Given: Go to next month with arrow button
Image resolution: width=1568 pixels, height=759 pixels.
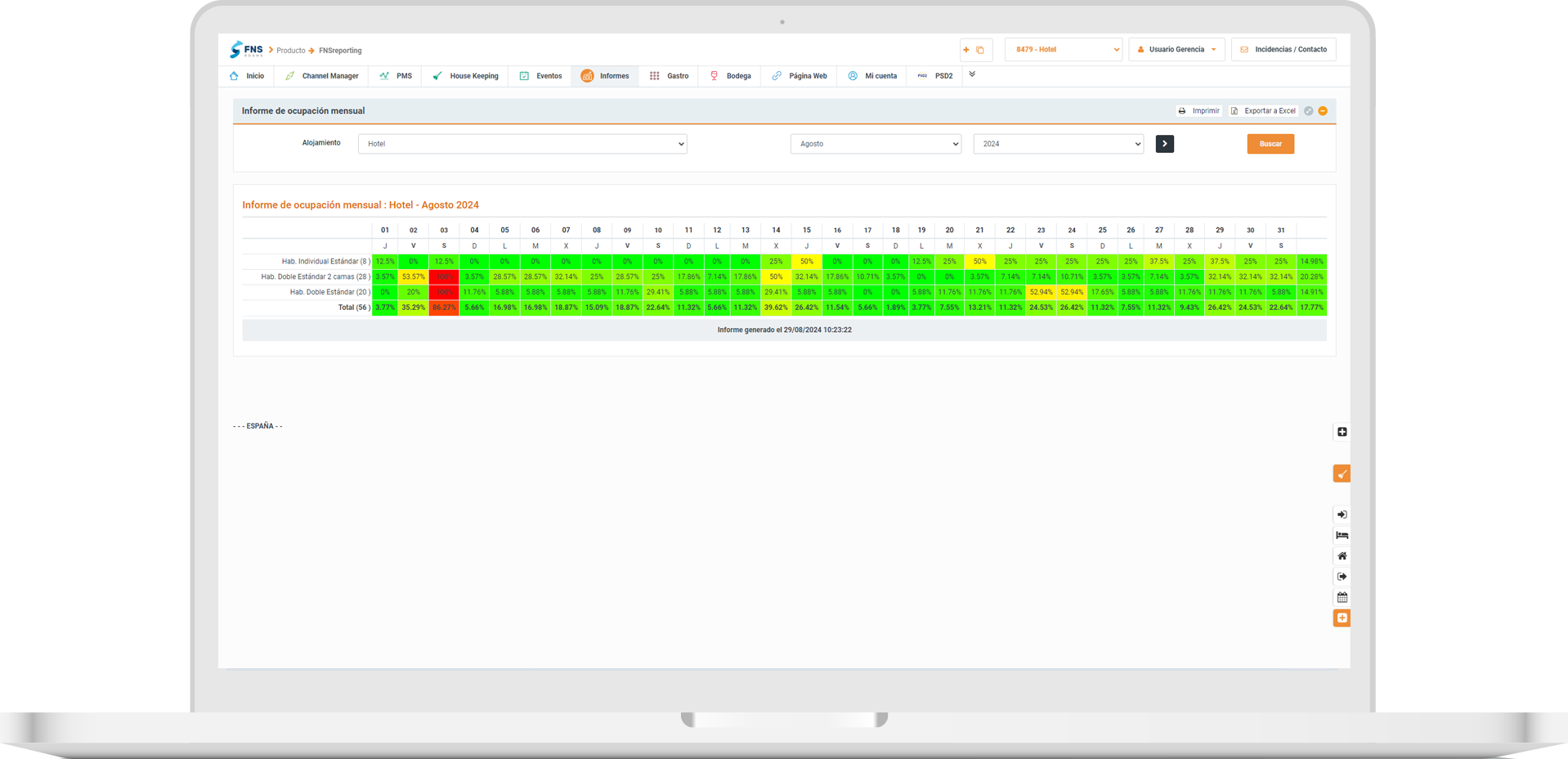Looking at the screenshot, I should 1164,144.
